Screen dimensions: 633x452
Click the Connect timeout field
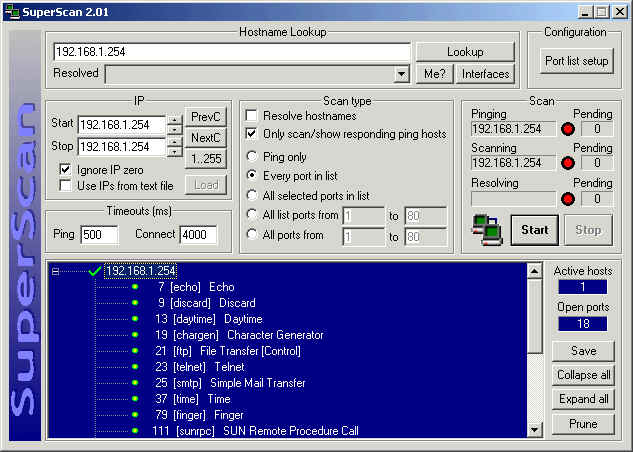point(198,234)
